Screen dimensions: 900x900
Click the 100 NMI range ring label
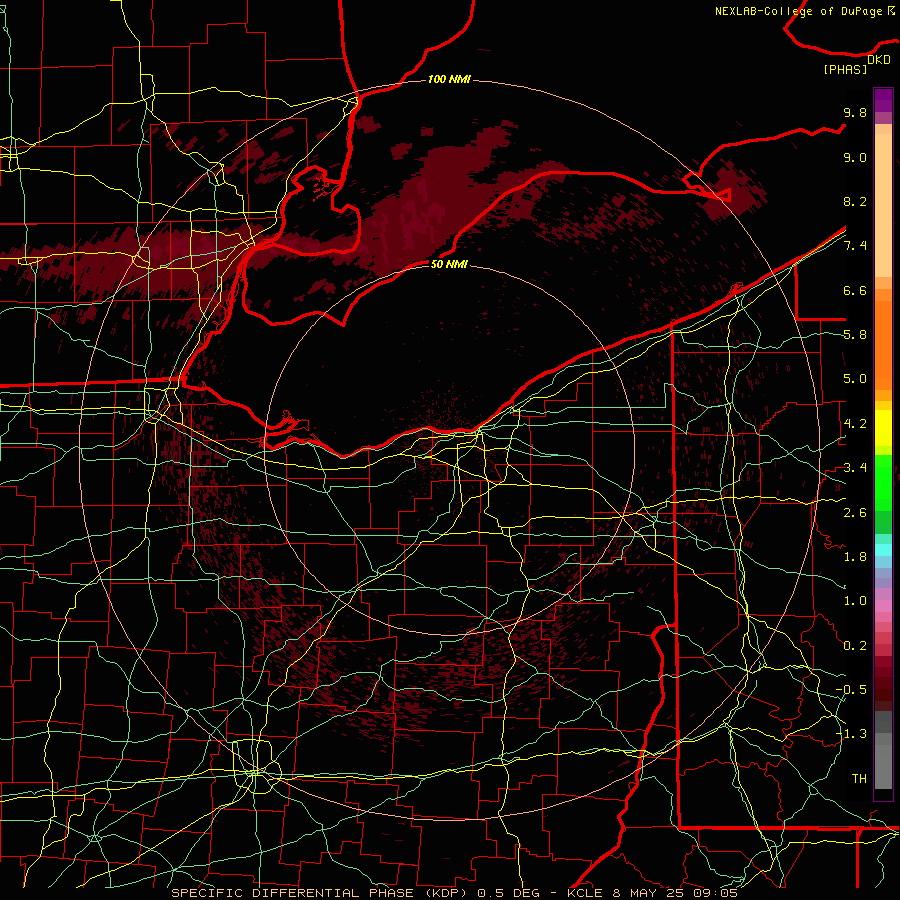(449, 79)
